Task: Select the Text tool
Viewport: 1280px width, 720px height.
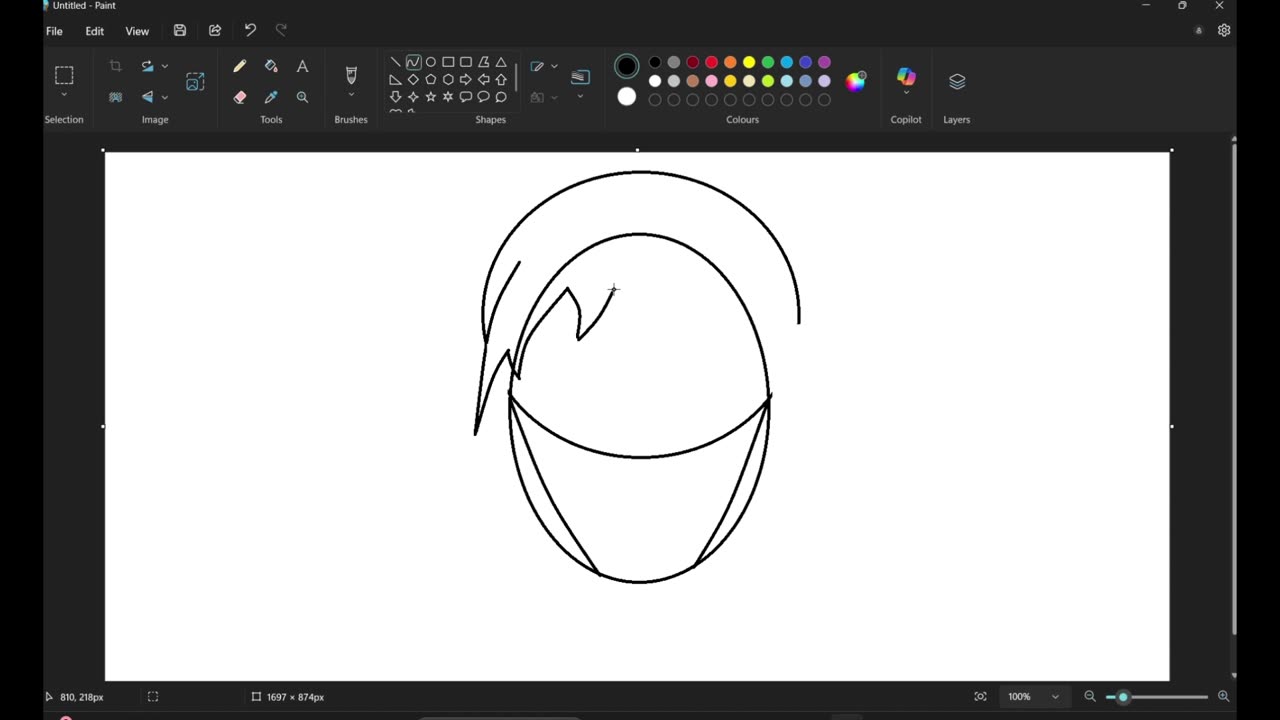Action: pos(302,66)
